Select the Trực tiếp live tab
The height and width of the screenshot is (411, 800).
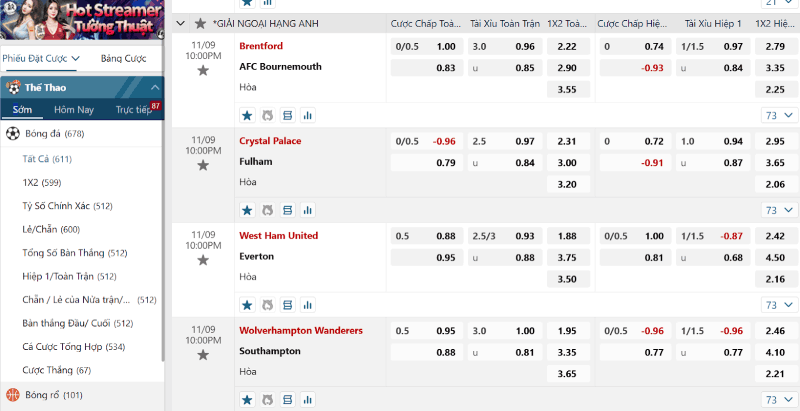pyautogui.click(x=134, y=110)
